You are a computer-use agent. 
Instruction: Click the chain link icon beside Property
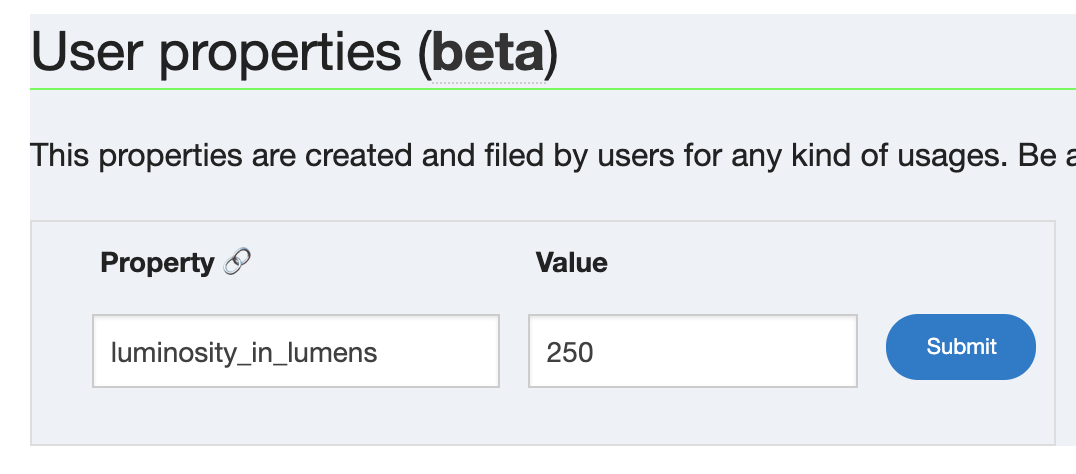coord(236,263)
